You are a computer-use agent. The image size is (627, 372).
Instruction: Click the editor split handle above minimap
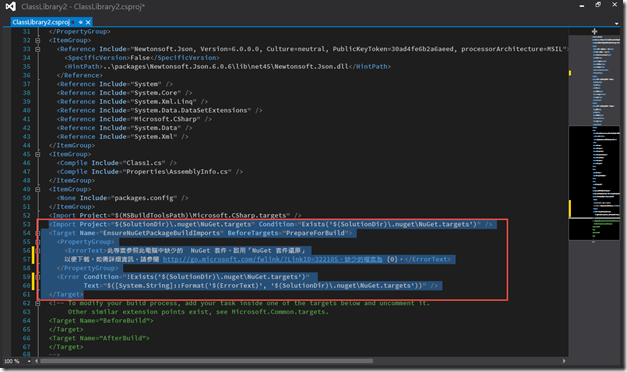pyautogui.click(x=594, y=31)
